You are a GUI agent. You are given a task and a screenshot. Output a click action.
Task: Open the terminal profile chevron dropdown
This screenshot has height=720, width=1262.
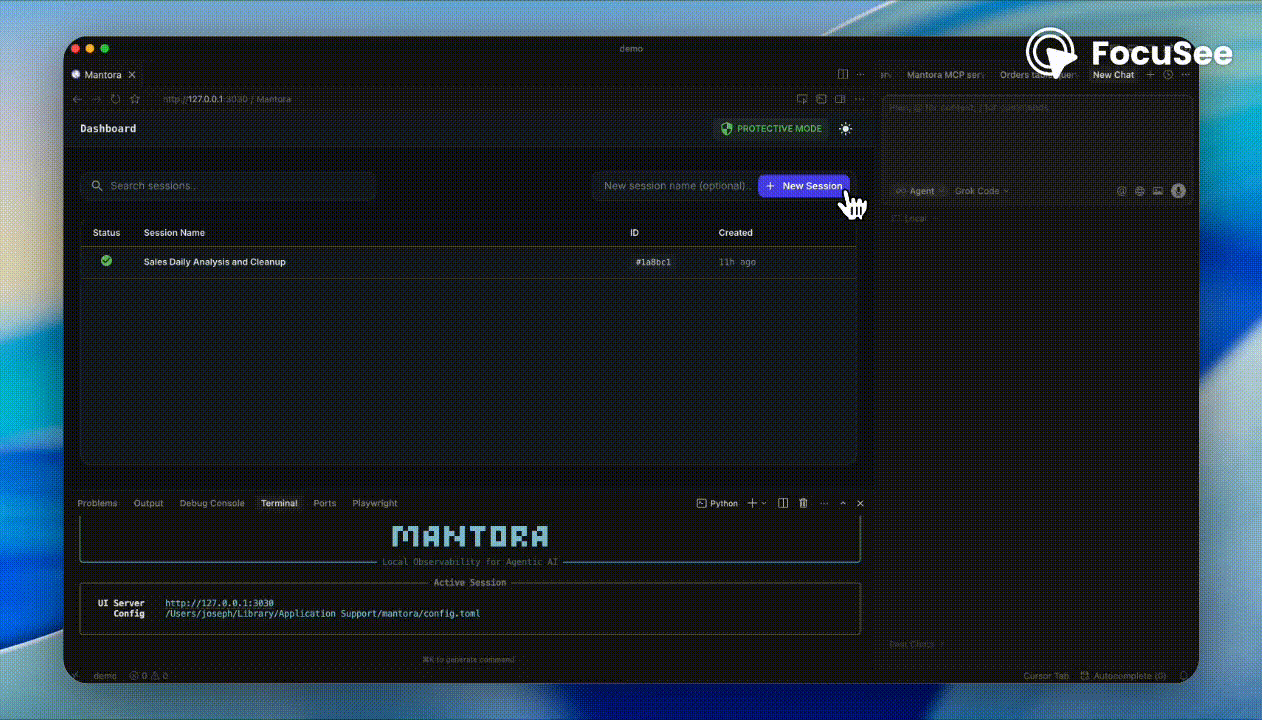click(762, 503)
